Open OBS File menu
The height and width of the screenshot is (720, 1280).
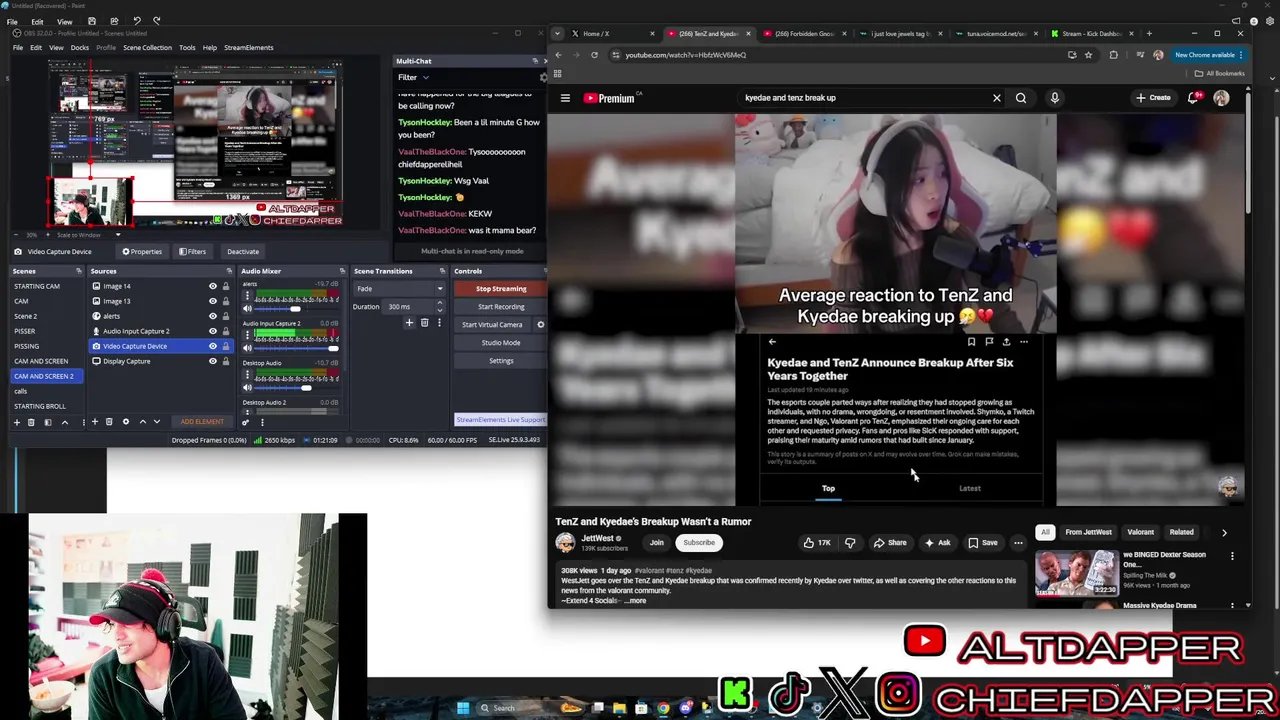click(18, 47)
